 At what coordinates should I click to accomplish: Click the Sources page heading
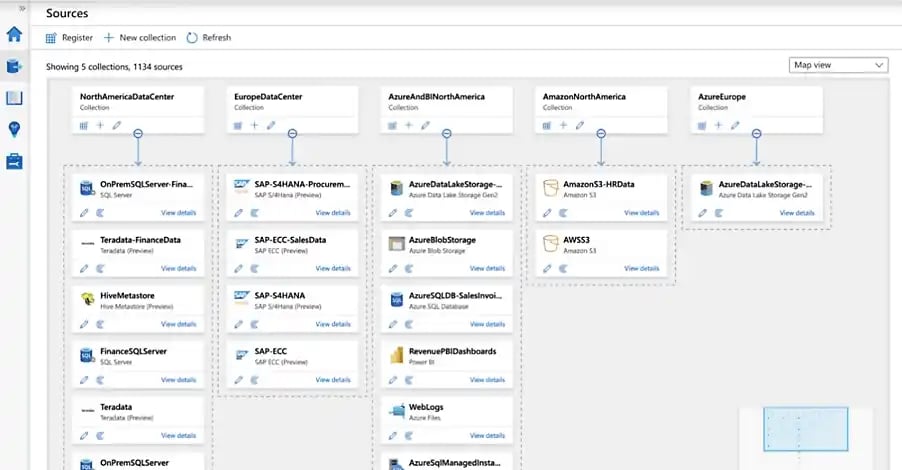(67, 13)
